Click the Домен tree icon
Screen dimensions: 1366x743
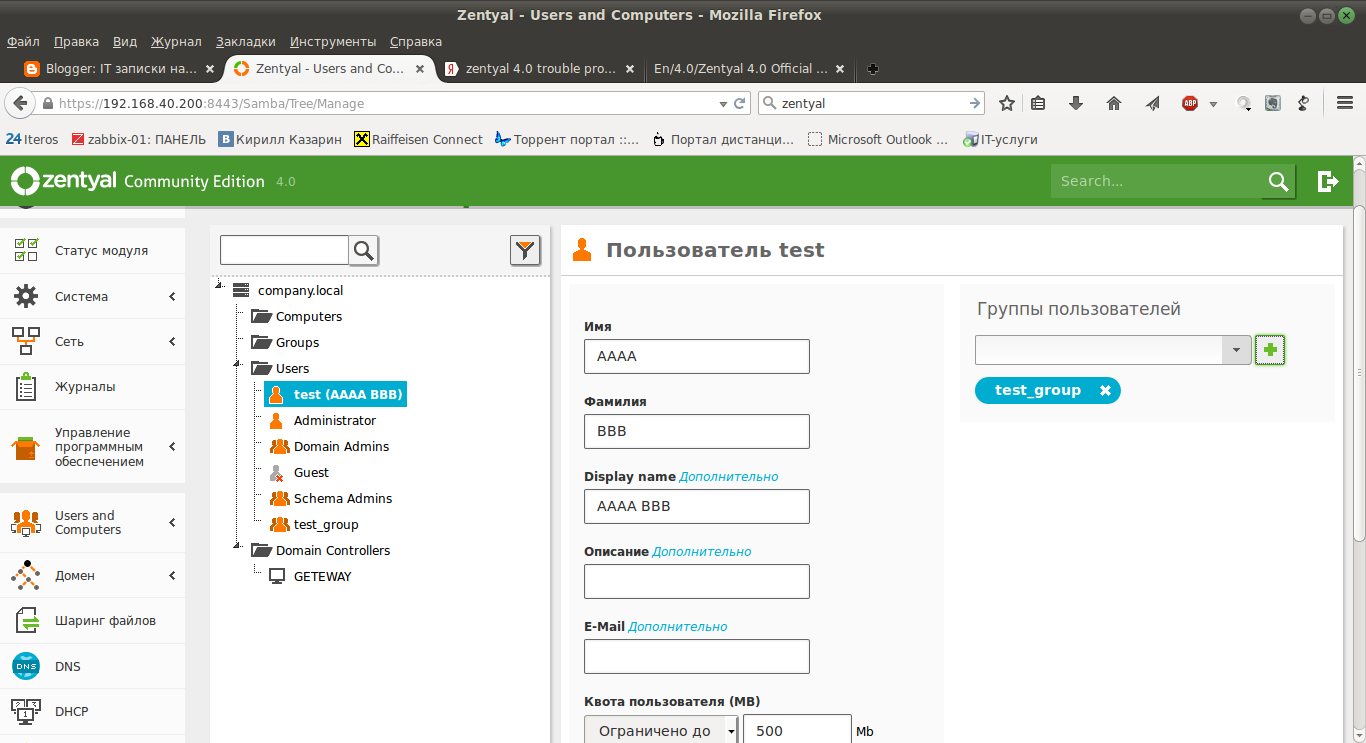point(26,575)
